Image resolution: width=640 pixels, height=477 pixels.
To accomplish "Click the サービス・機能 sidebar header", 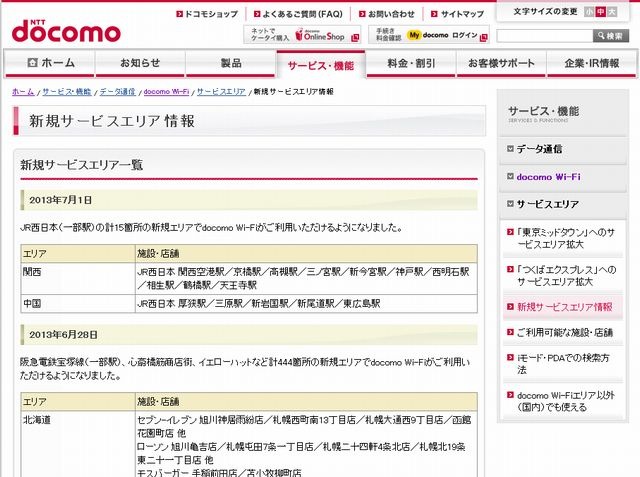I will click(544, 113).
